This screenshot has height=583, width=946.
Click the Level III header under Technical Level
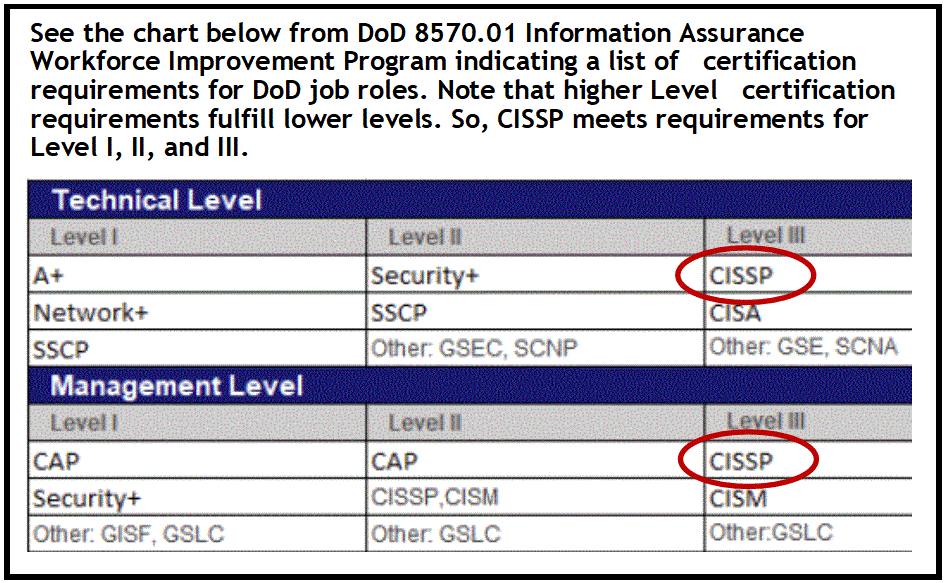tap(808, 236)
